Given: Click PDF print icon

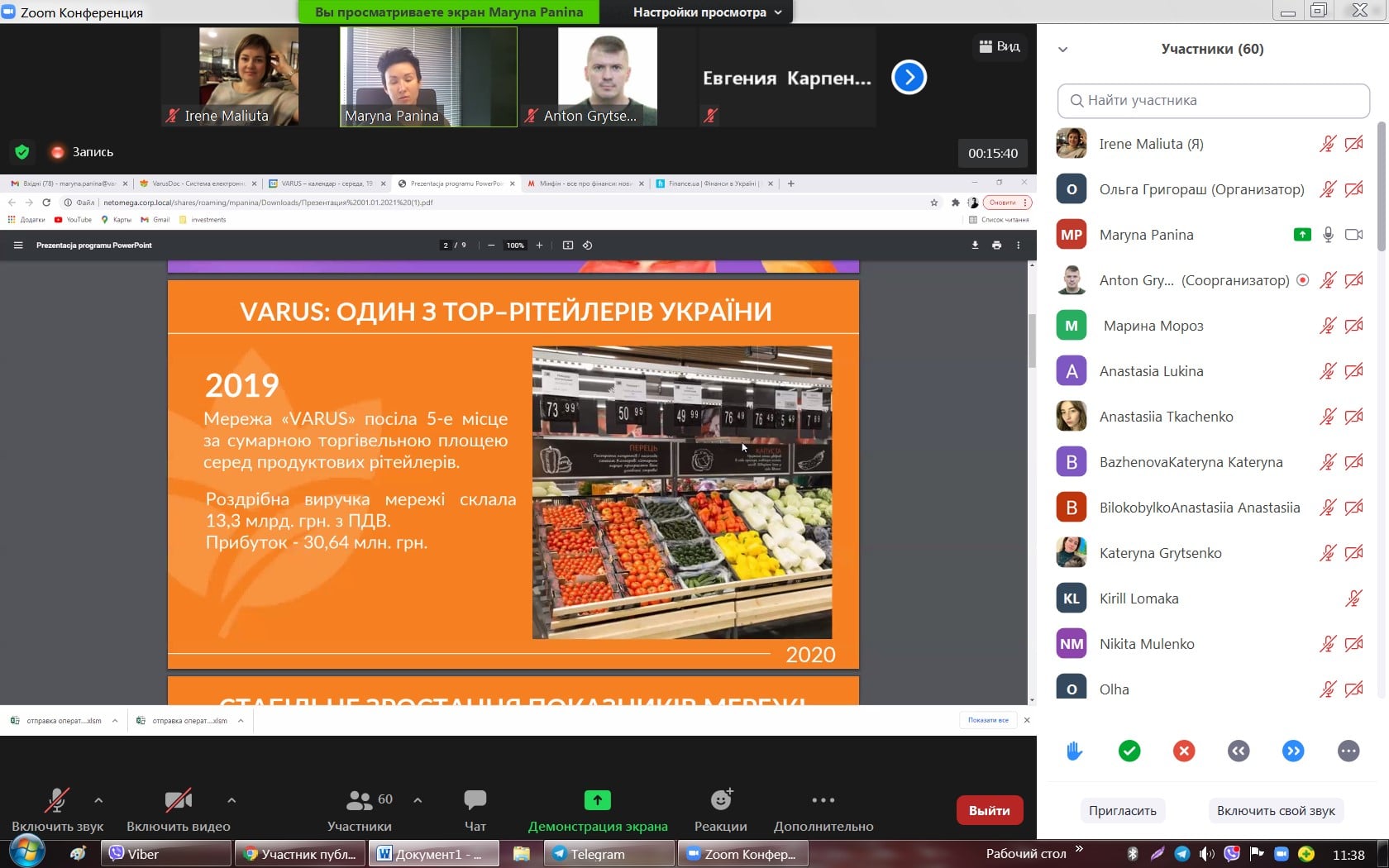Looking at the screenshot, I should [996, 246].
